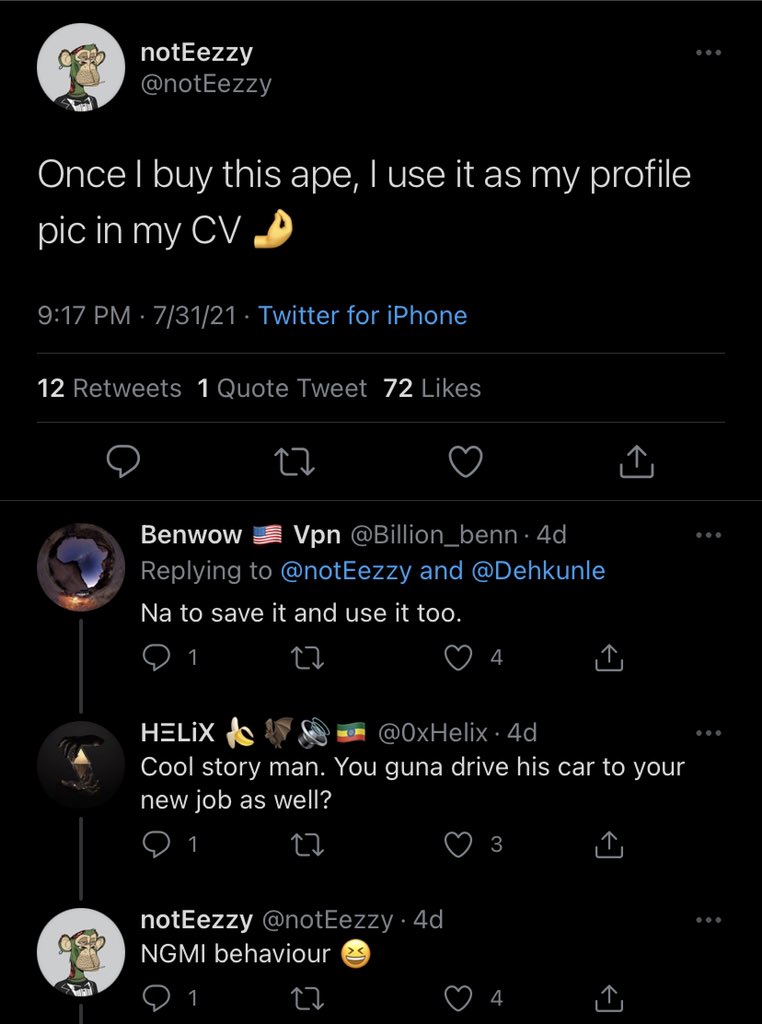This screenshot has width=762, height=1024.
Task: Open more options on HELiX's reply
Action: click(x=708, y=733)
